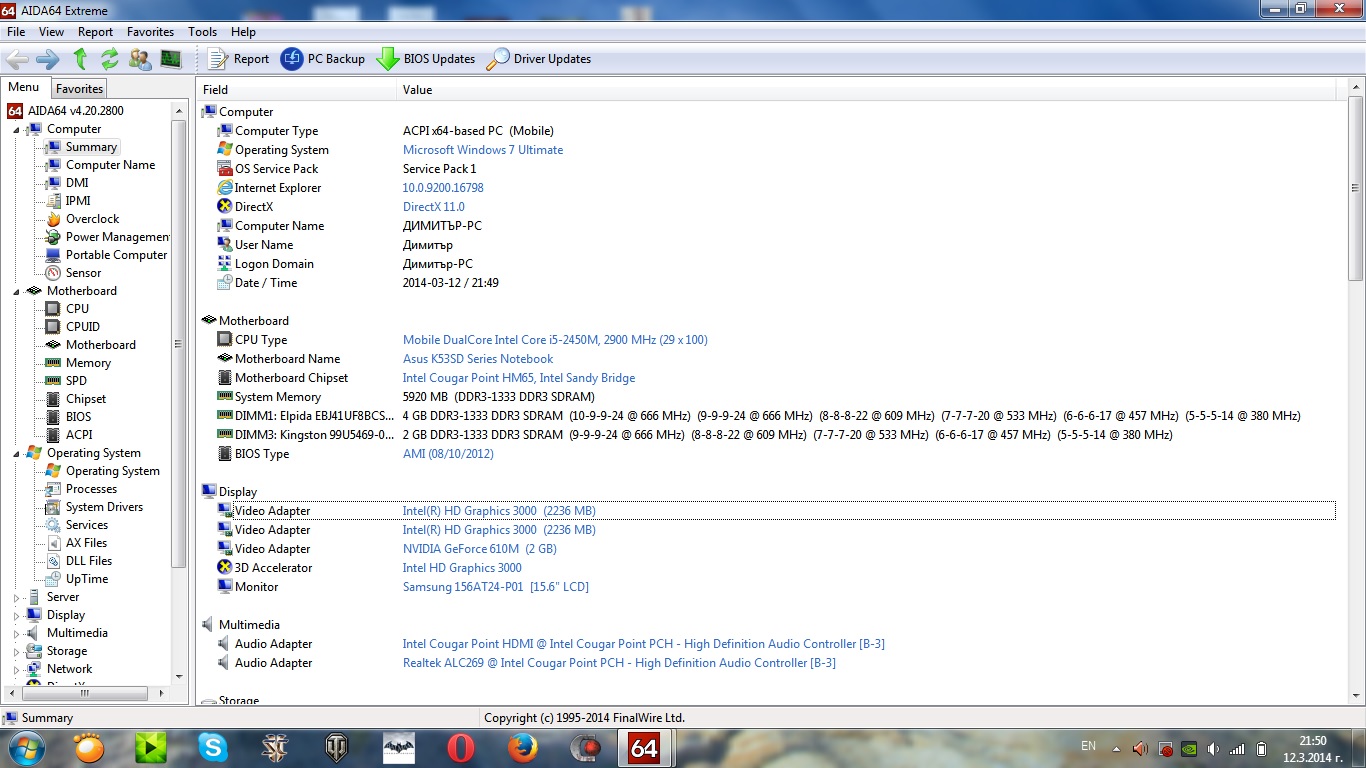Open the Report wizard from toolbar
The height and width of the screenshot is (768, 1366).
click(238, 59)
